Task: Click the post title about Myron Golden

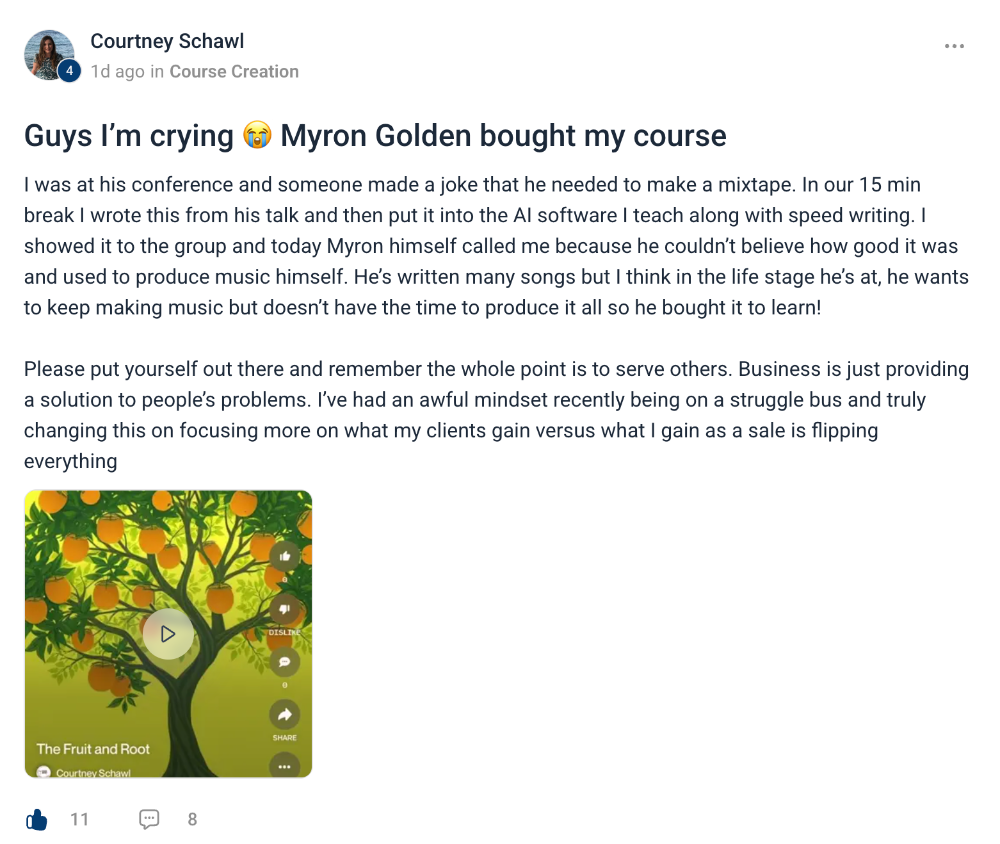Action: point(375,135)
